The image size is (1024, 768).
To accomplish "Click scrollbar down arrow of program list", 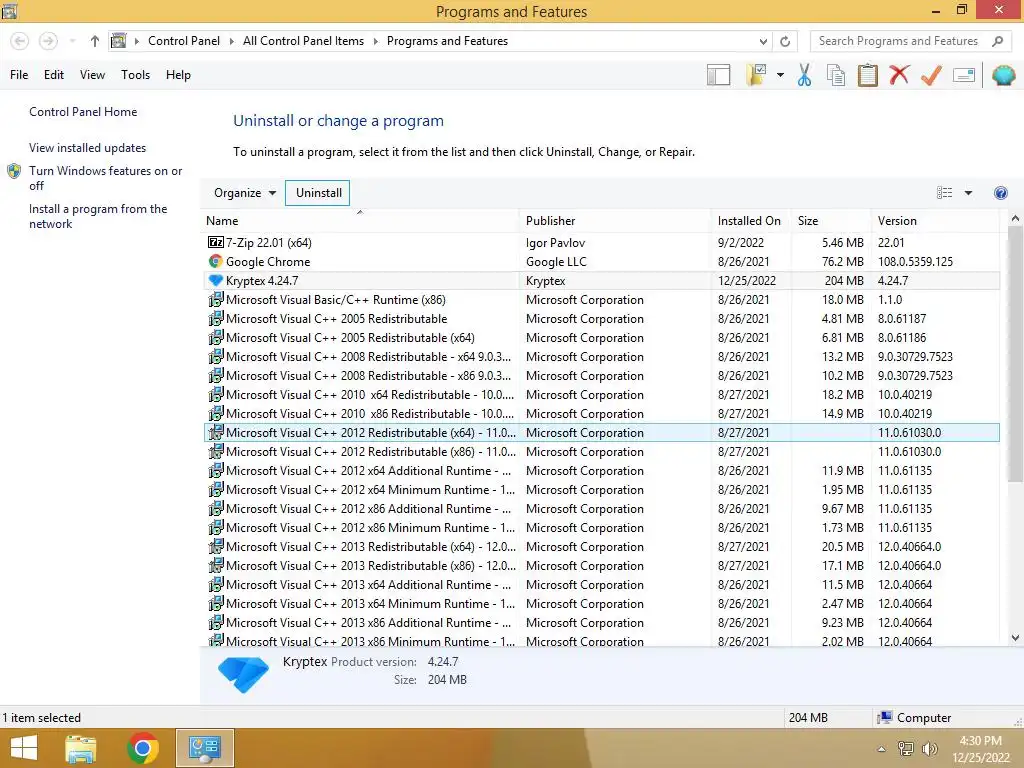I will click(x=1015, y=637).
